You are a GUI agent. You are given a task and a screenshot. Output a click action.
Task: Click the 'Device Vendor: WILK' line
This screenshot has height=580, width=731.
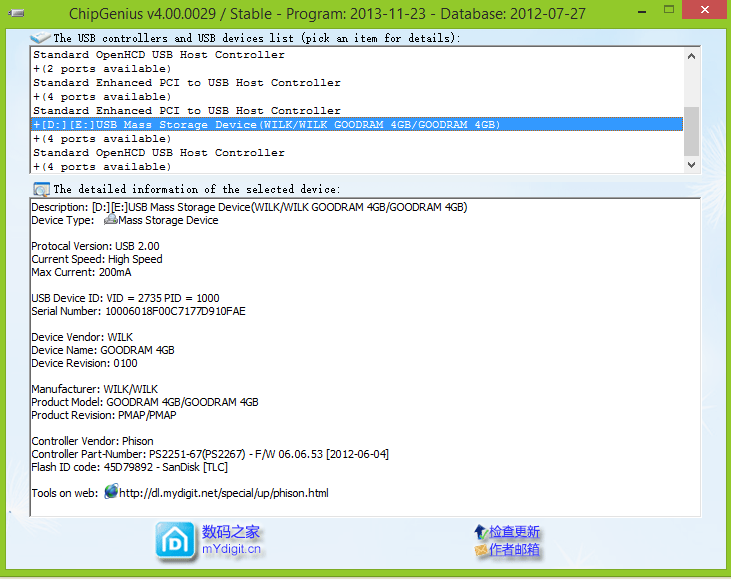coord(82,337)
